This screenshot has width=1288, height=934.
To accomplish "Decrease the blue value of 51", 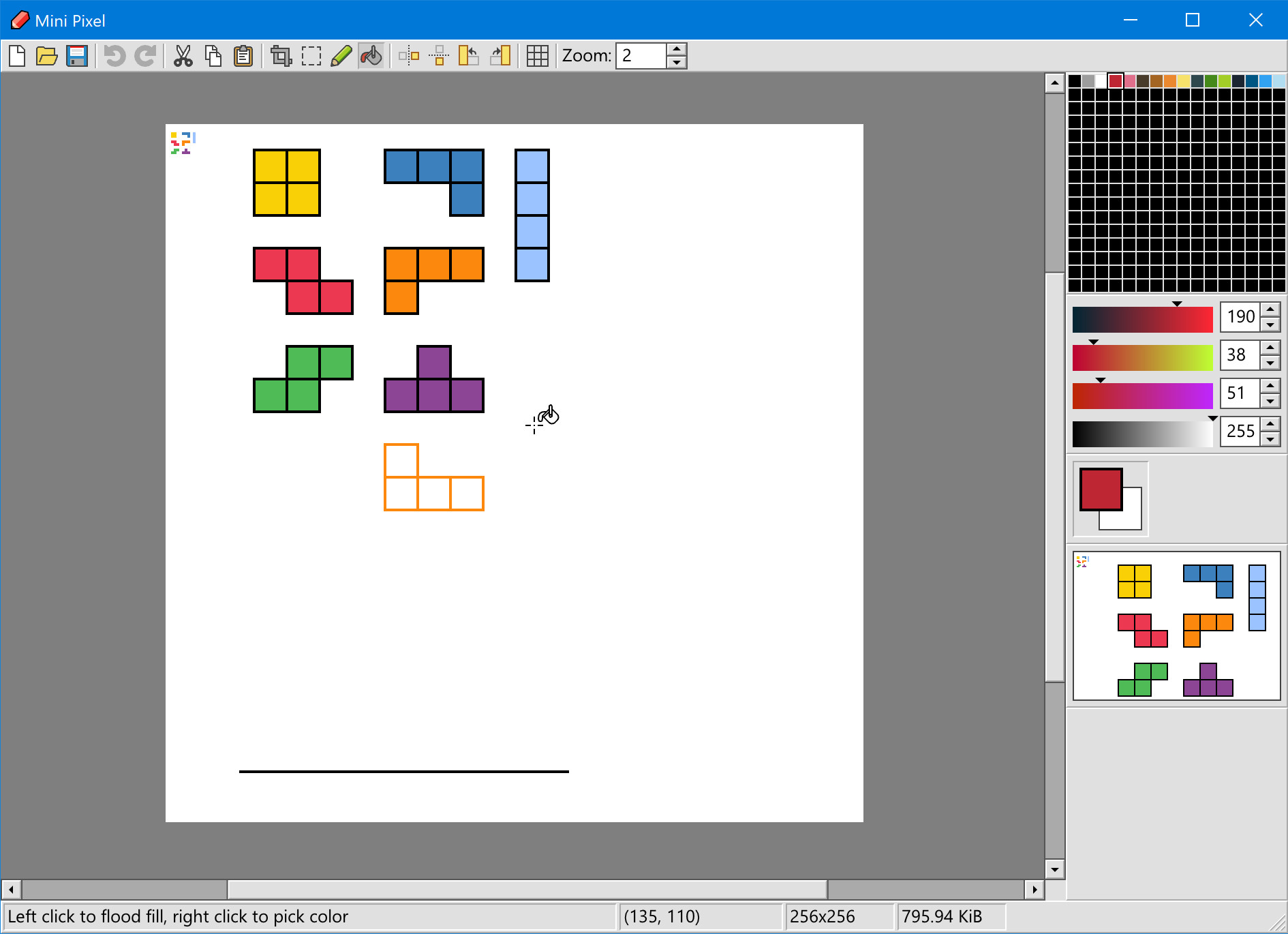I will (1270, 400).
